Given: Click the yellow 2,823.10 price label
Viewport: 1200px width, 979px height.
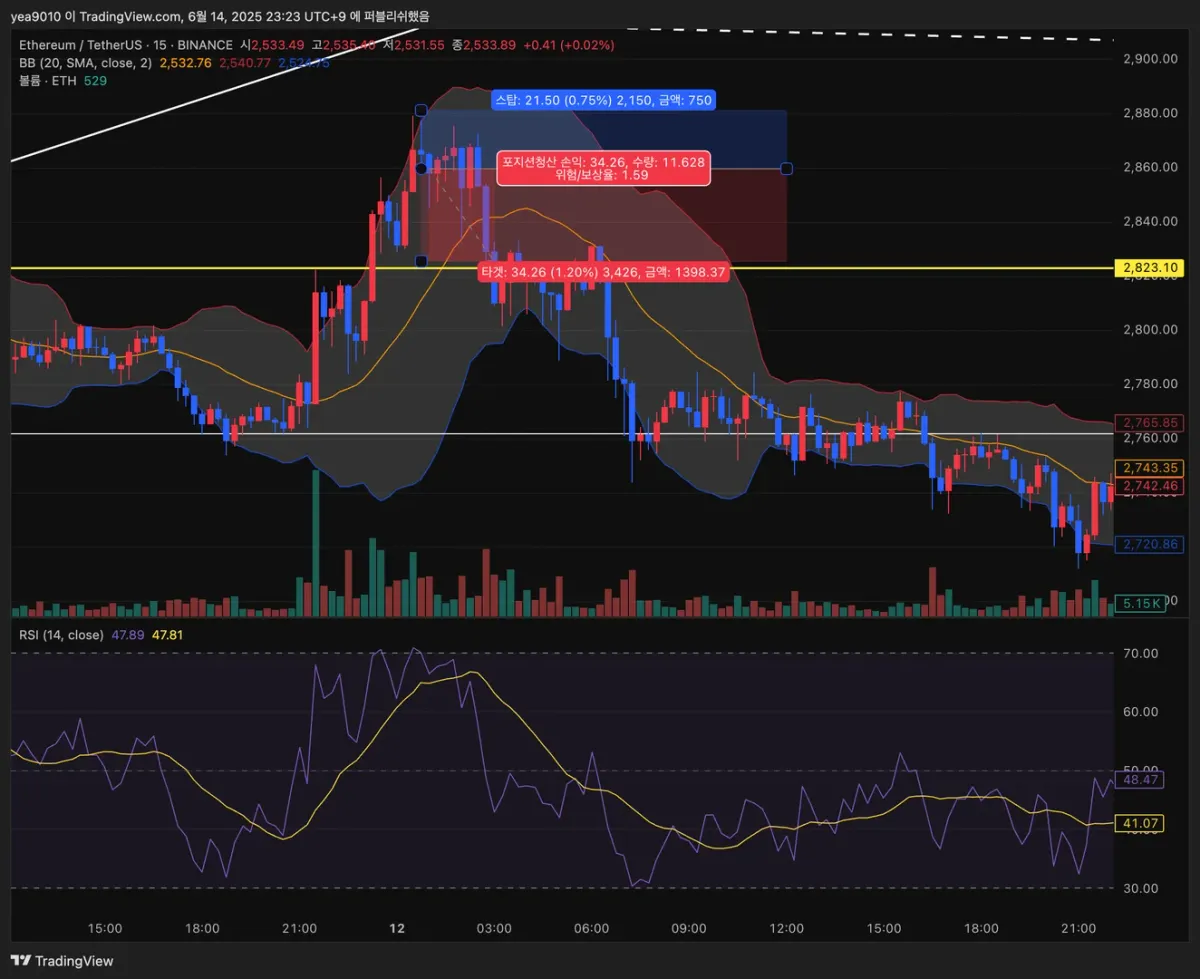Looking at the screenshot, I should pos(1149,267).
